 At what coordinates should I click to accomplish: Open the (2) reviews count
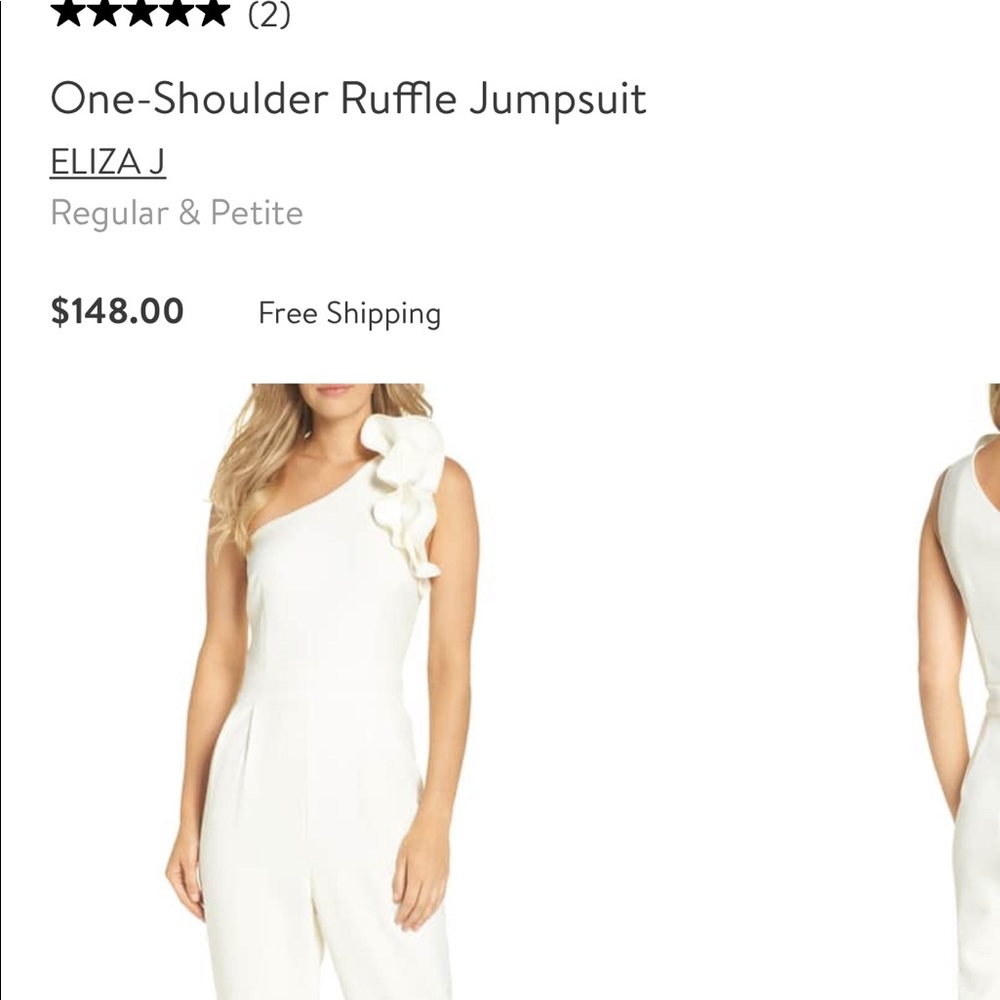(268, 15)
